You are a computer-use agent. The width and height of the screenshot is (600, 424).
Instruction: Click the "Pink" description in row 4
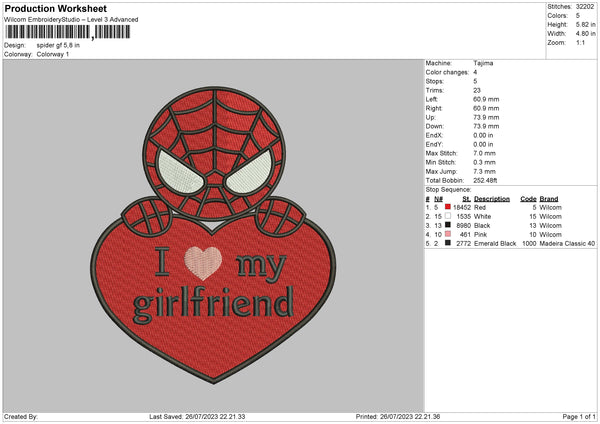(x=479, y=235)
